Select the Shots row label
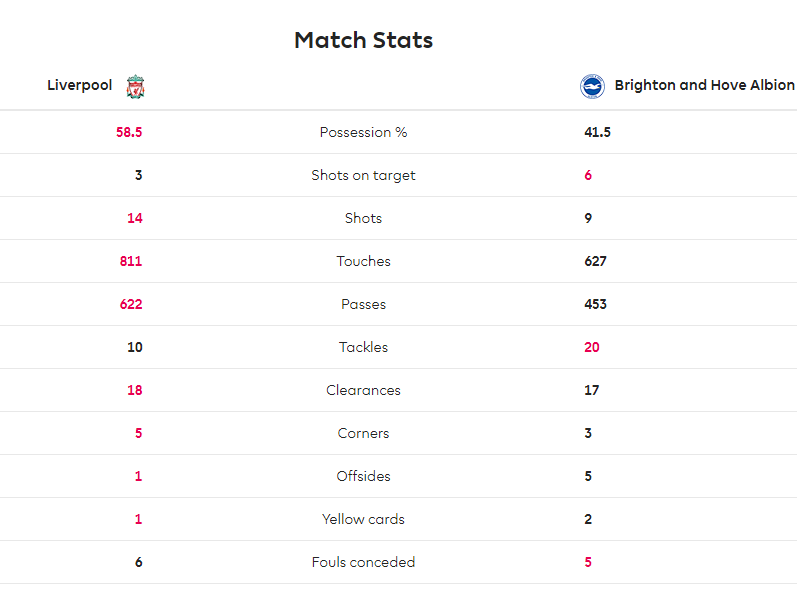The image size is (797, 600). 363,218
